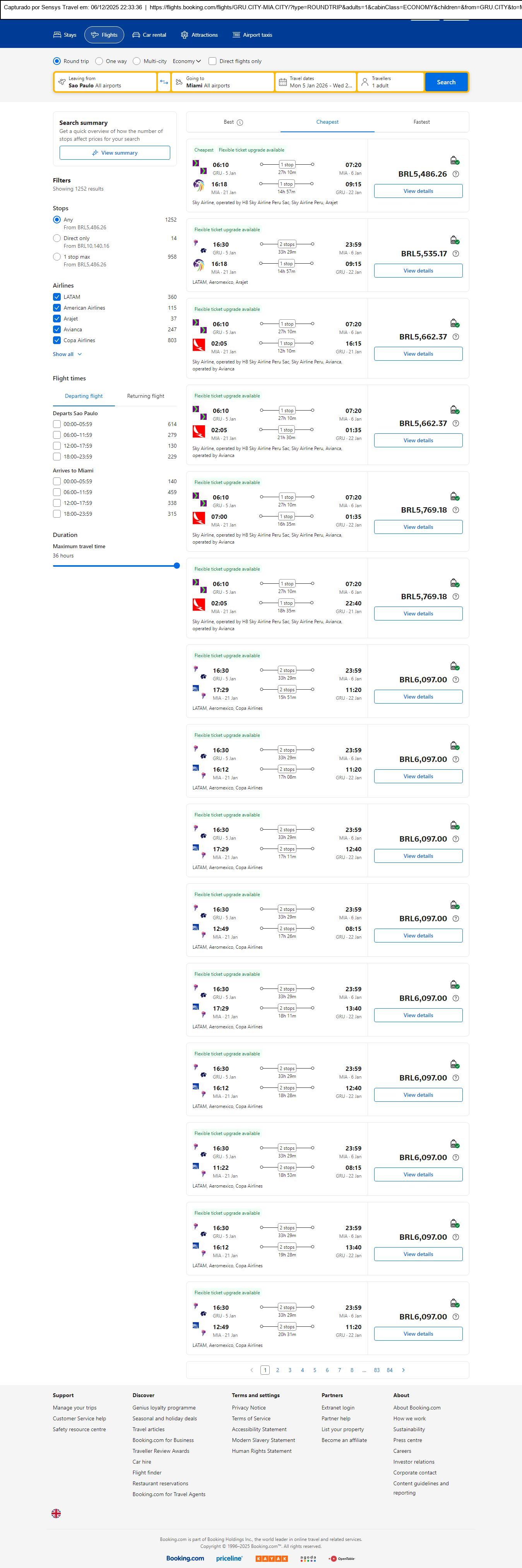522x1568 pixels.
Task: Click the swap origin and destination arrows icon
Action: click(x=164, y=82)
